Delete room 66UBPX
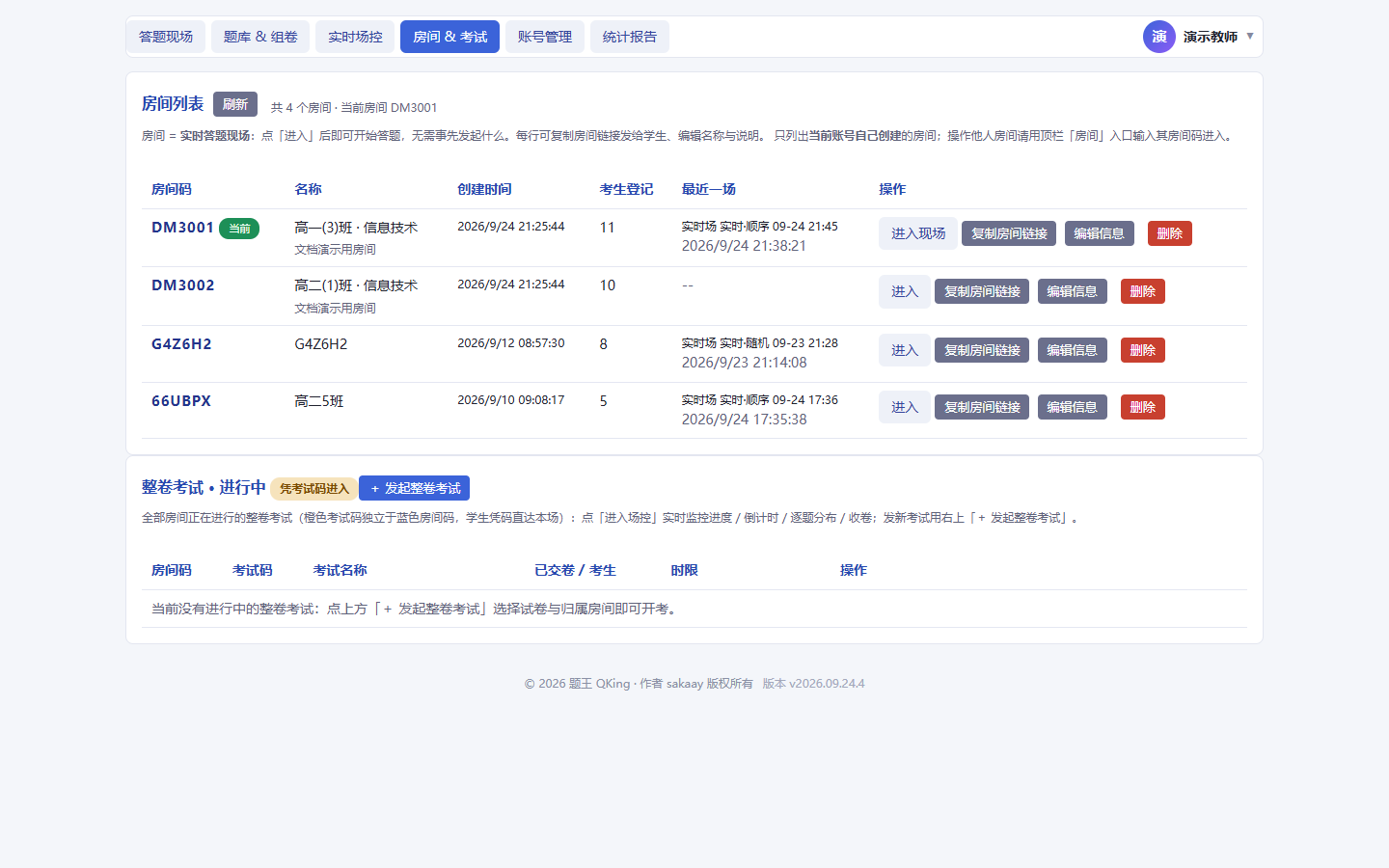Viewport: 1389px width, 868px height. pyautogui.click(x=1143, y=407)
